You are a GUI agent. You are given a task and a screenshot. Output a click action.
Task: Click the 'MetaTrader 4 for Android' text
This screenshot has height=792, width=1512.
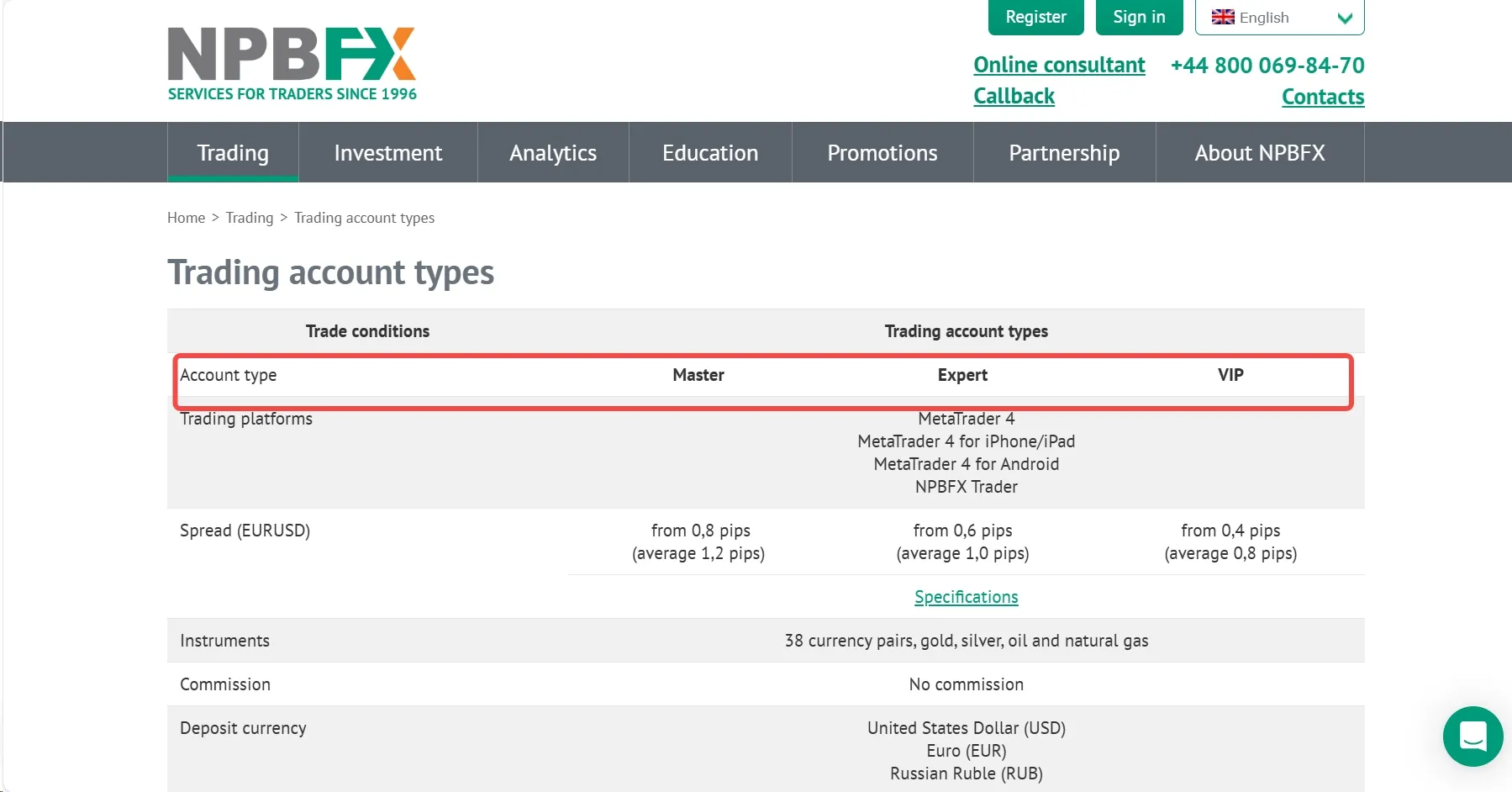pyautogui.click(x=966, y=464)
